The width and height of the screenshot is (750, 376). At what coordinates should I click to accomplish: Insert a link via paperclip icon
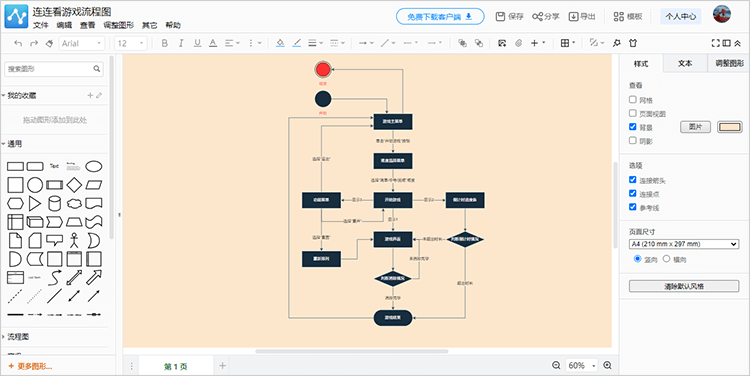(x=518, y=43)
